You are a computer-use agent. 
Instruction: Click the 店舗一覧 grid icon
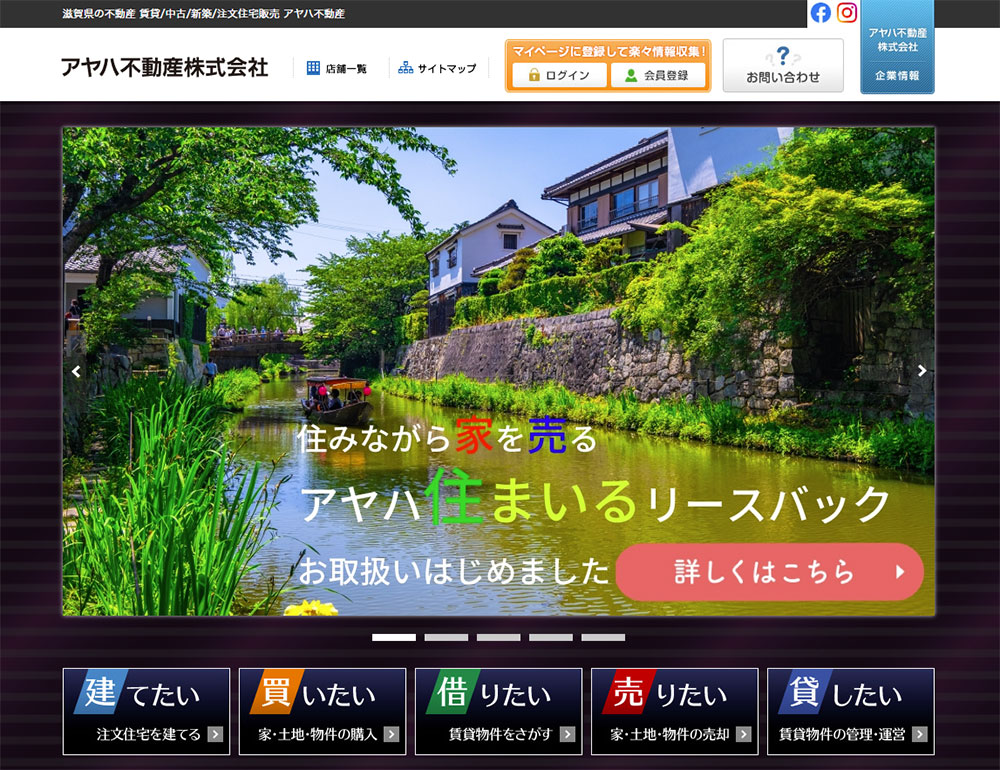pos(313,68)
